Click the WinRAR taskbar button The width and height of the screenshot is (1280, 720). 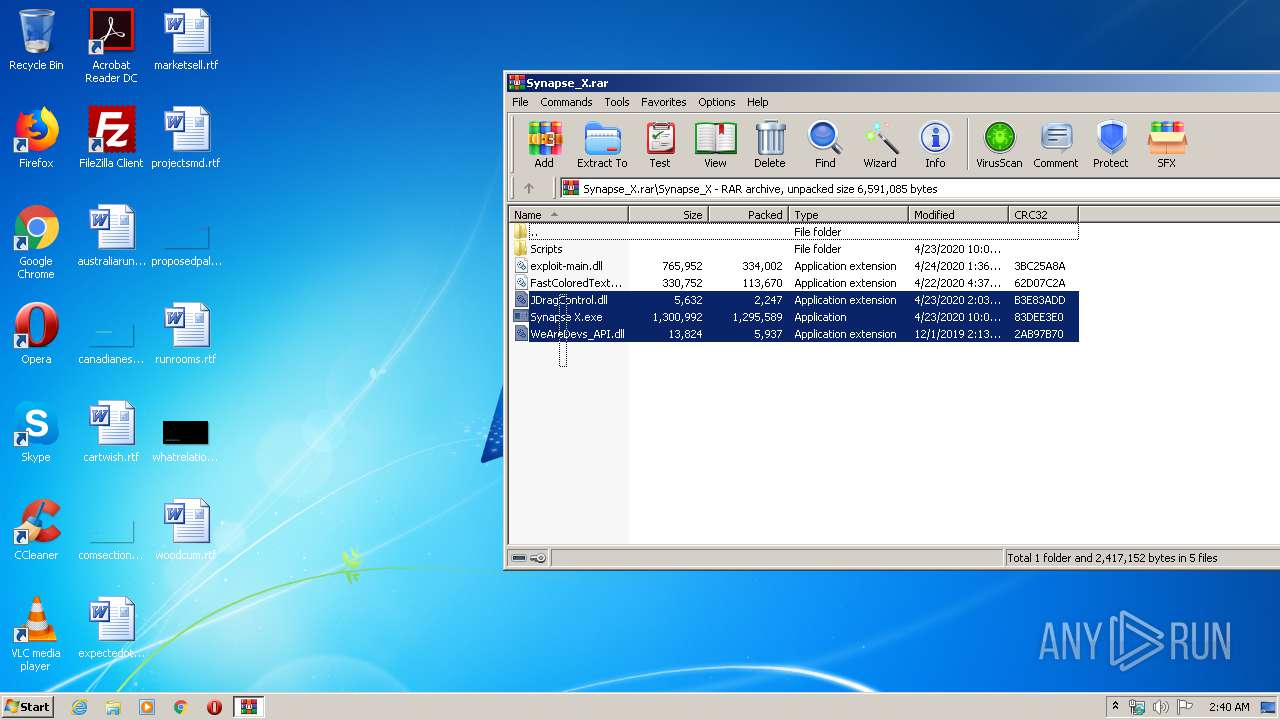248,707
